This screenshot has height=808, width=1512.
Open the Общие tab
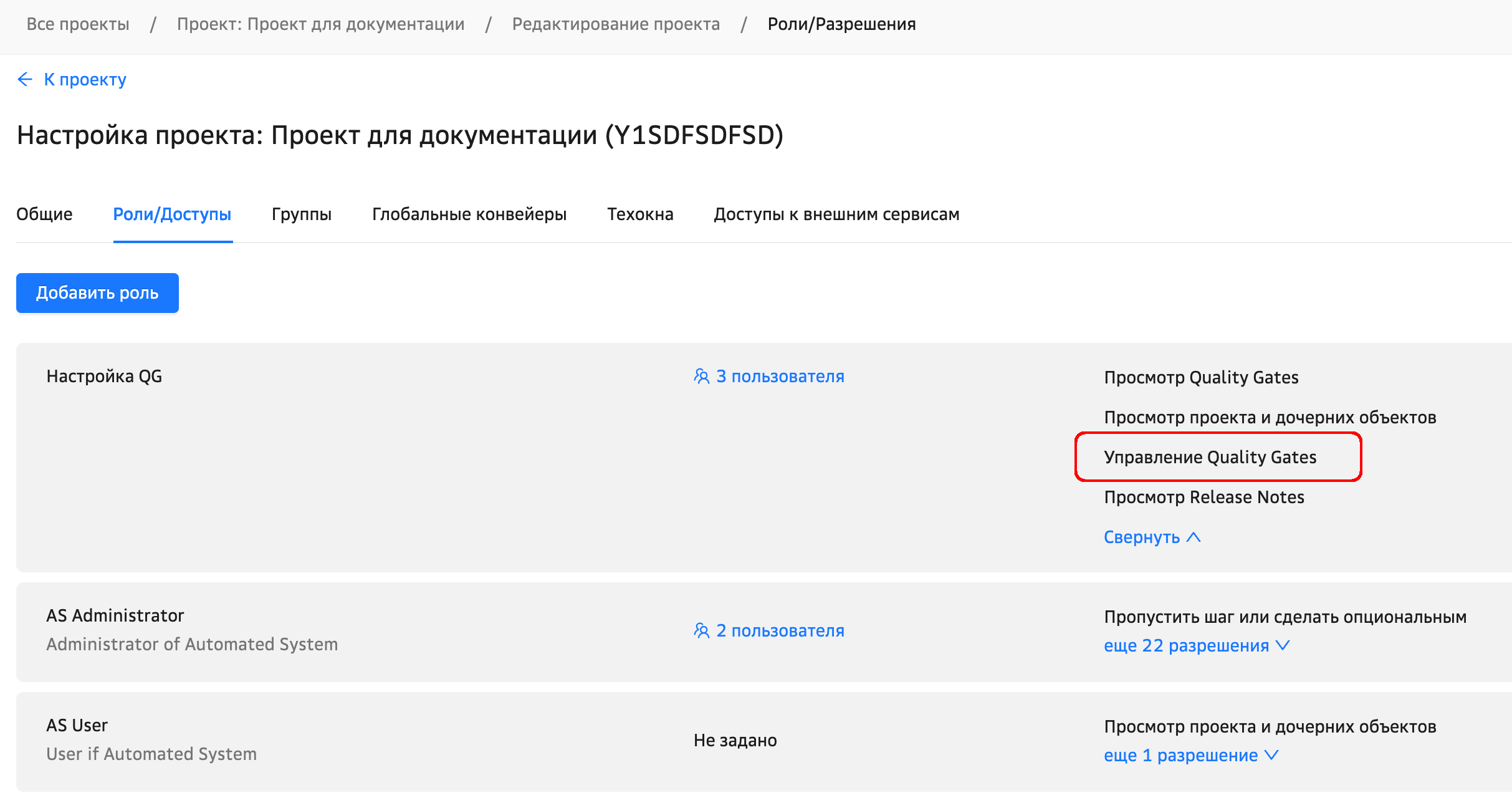pyautogui.click(x=44, y=214)
